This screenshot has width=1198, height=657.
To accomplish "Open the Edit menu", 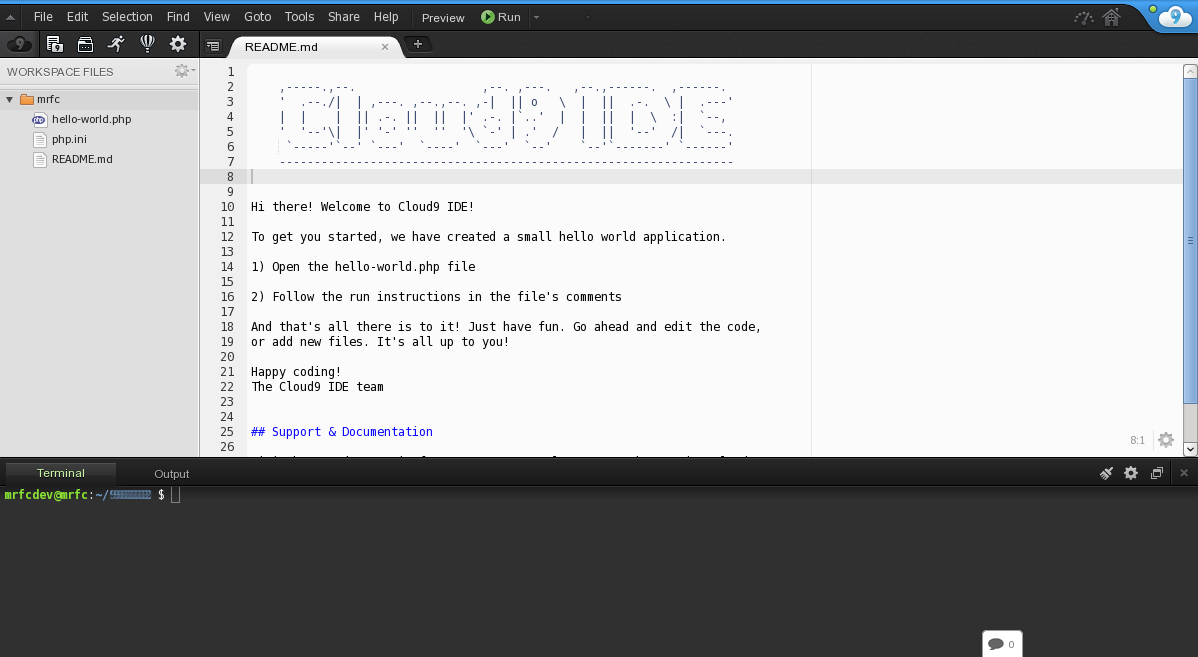I will (77, 17).
